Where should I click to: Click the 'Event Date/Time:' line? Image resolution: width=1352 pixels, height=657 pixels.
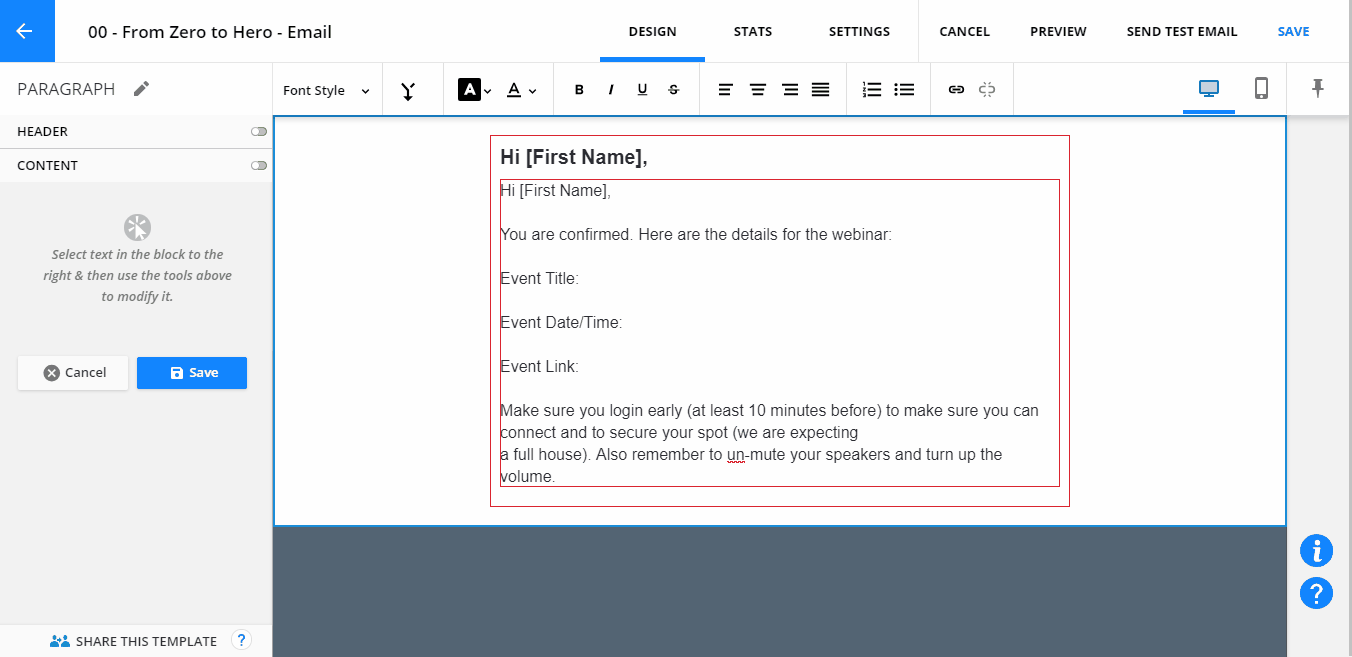tap(561, 323)
